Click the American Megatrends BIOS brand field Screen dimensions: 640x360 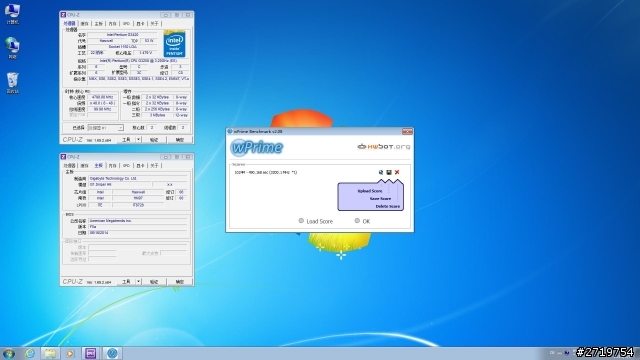tap(138, 220)
